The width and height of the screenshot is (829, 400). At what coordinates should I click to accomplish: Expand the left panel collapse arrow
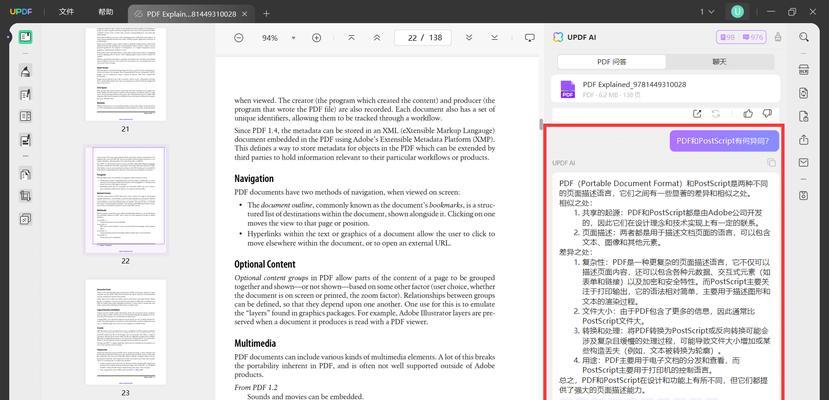7,37
